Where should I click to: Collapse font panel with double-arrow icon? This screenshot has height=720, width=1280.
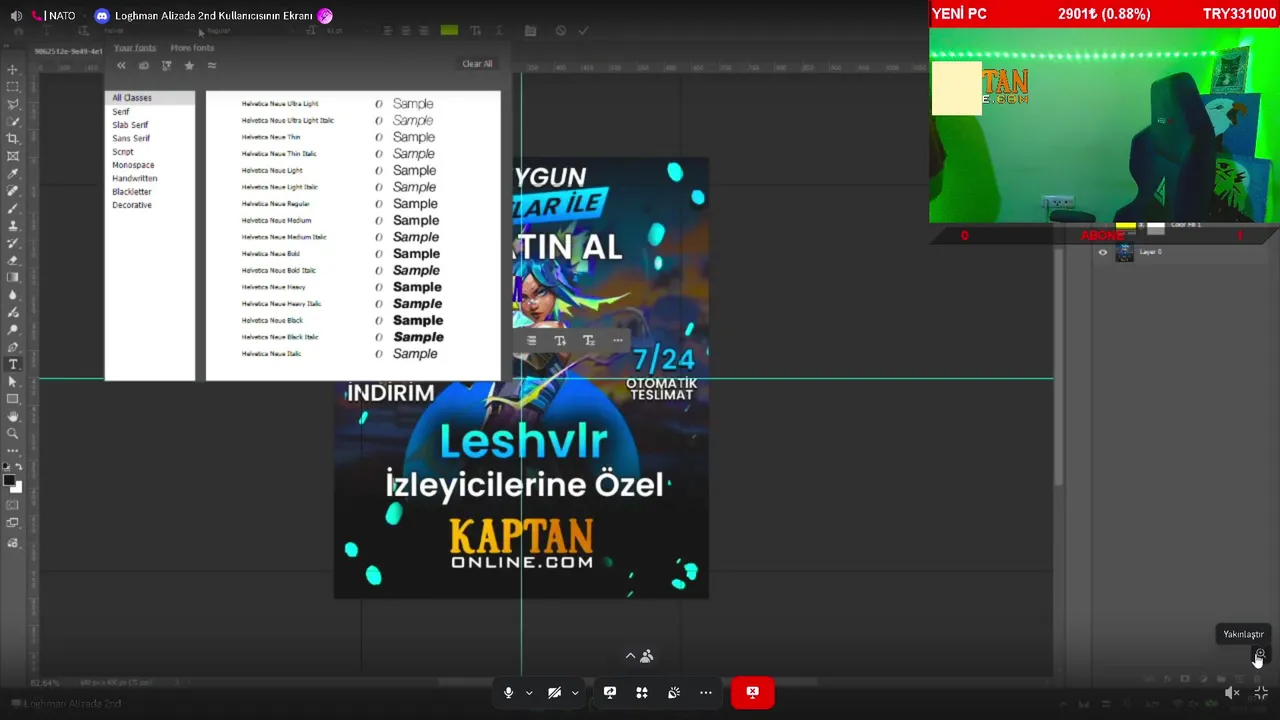point(121,66)
